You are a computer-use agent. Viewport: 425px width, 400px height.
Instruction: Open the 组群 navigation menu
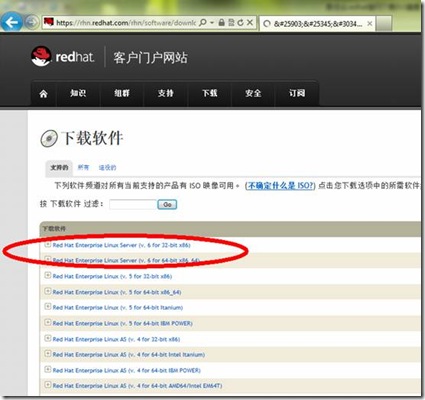pyautogui.click(x=122, y=93)
